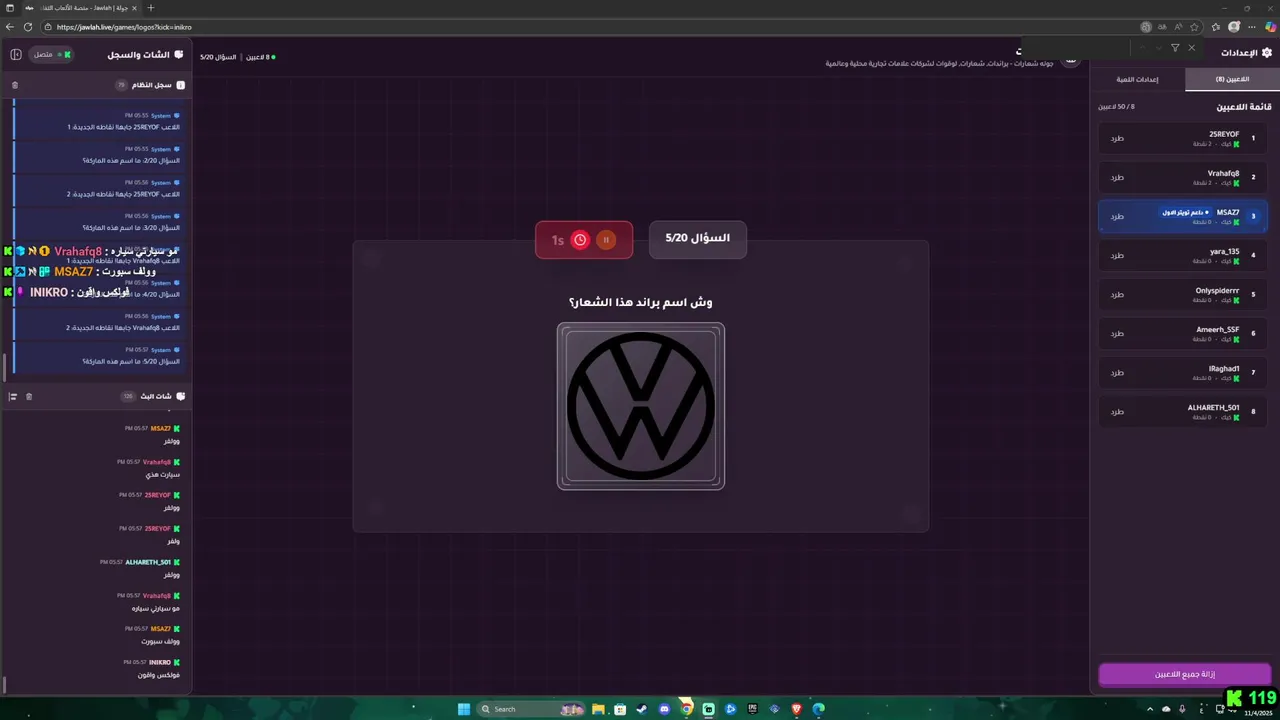This screenshot has height=720, width=1280.
Task: Click the first-tweeter supporter badge on MSAZ7
Action: (x=1185, y=212)
